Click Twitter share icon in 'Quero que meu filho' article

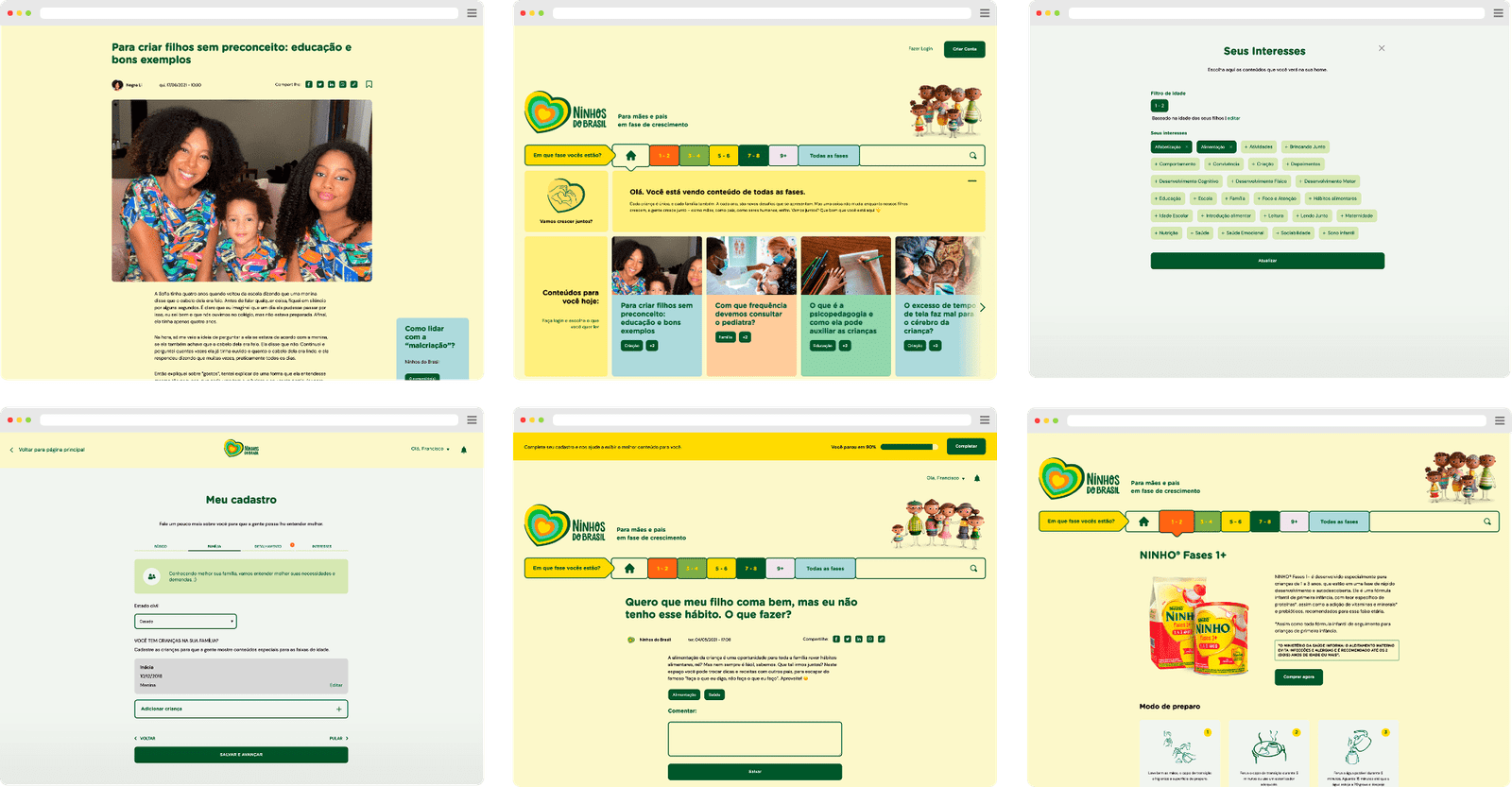point(848,639)
